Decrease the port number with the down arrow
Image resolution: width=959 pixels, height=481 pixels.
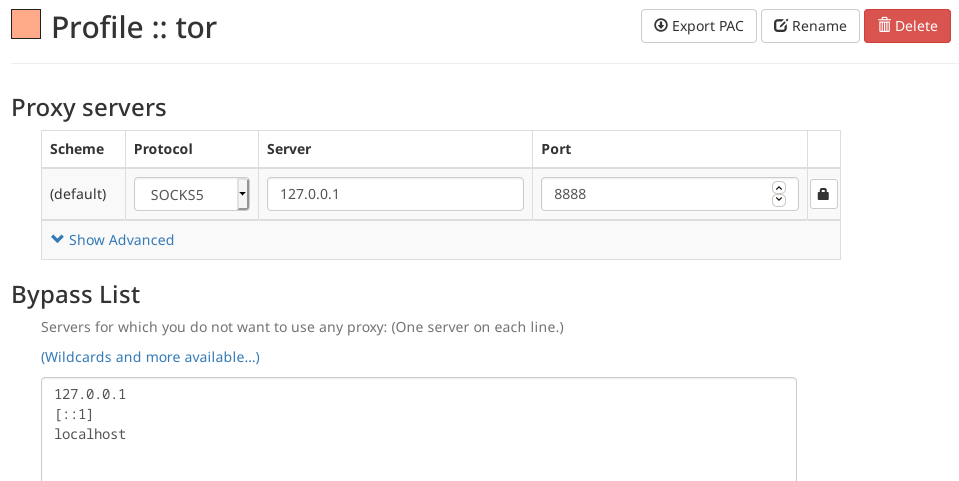click(779, 200)
